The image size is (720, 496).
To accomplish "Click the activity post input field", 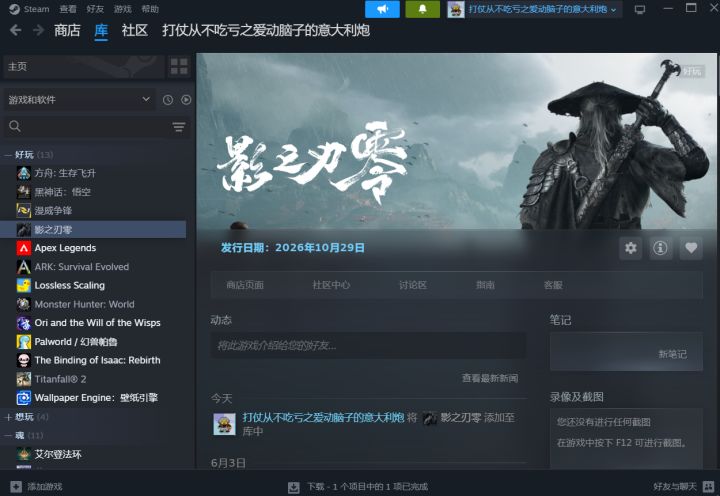I will tap(368, 345).
